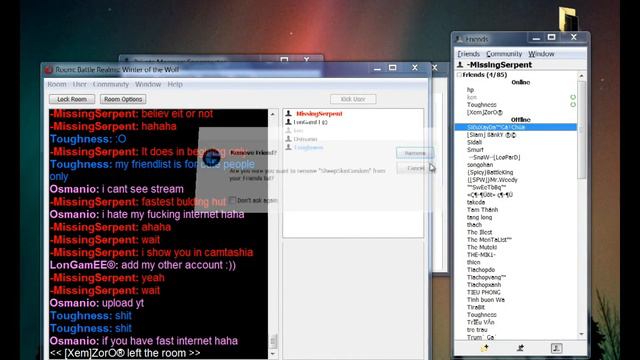Select "Tiachopdo" in the friends list
This screenshot has height=360, width=640.
tap(481, 269)
